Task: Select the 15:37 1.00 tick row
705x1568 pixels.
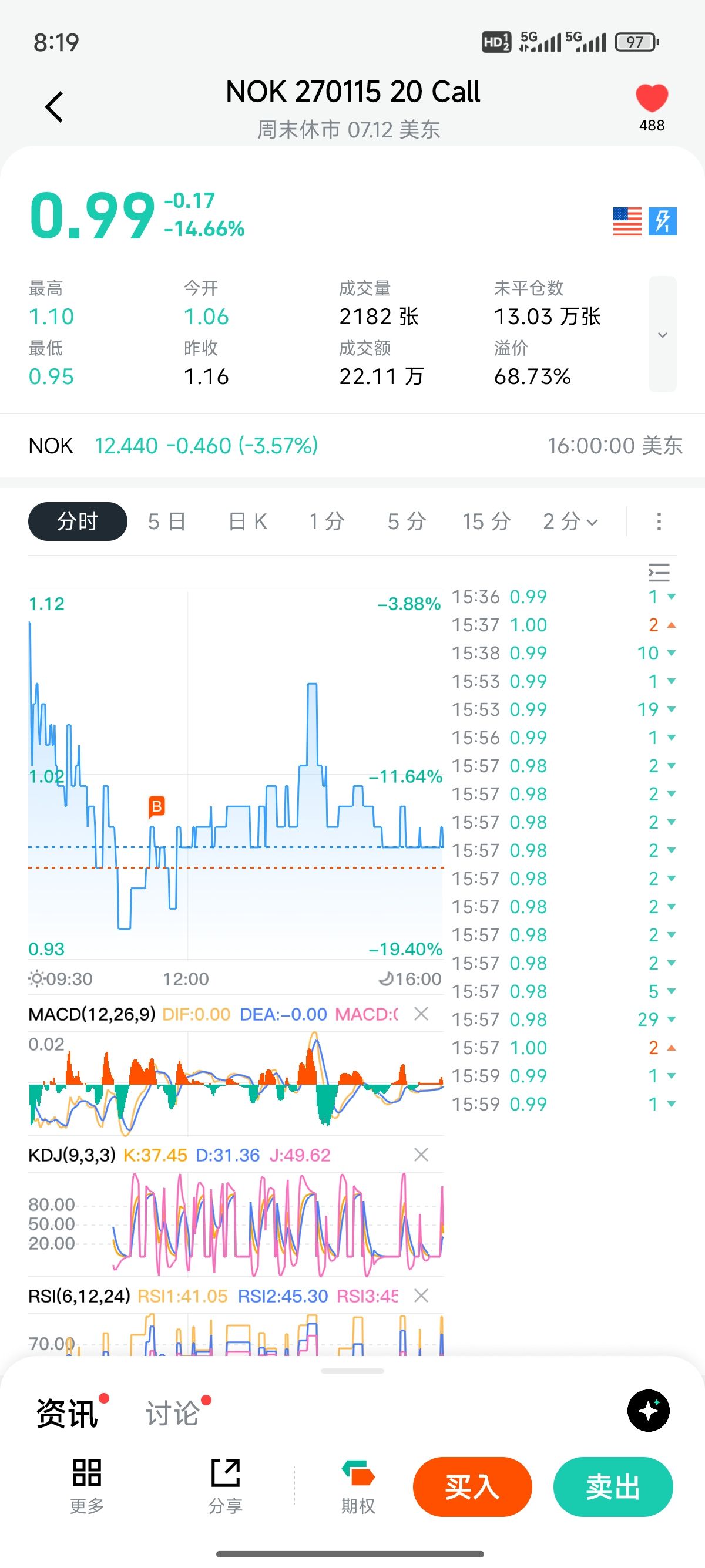Action: click(564, 624)
